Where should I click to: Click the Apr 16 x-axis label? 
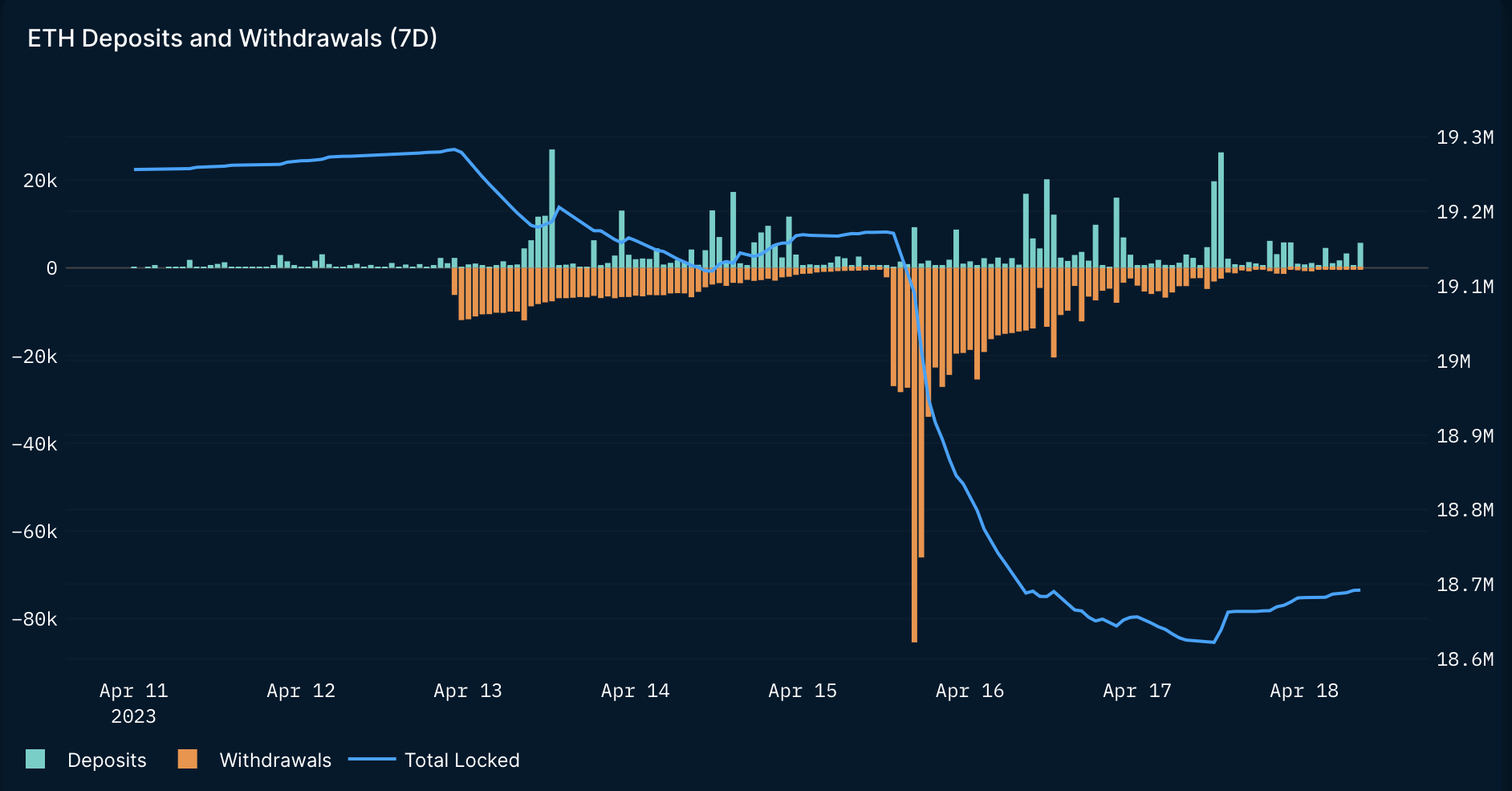(x=969, y=691)
